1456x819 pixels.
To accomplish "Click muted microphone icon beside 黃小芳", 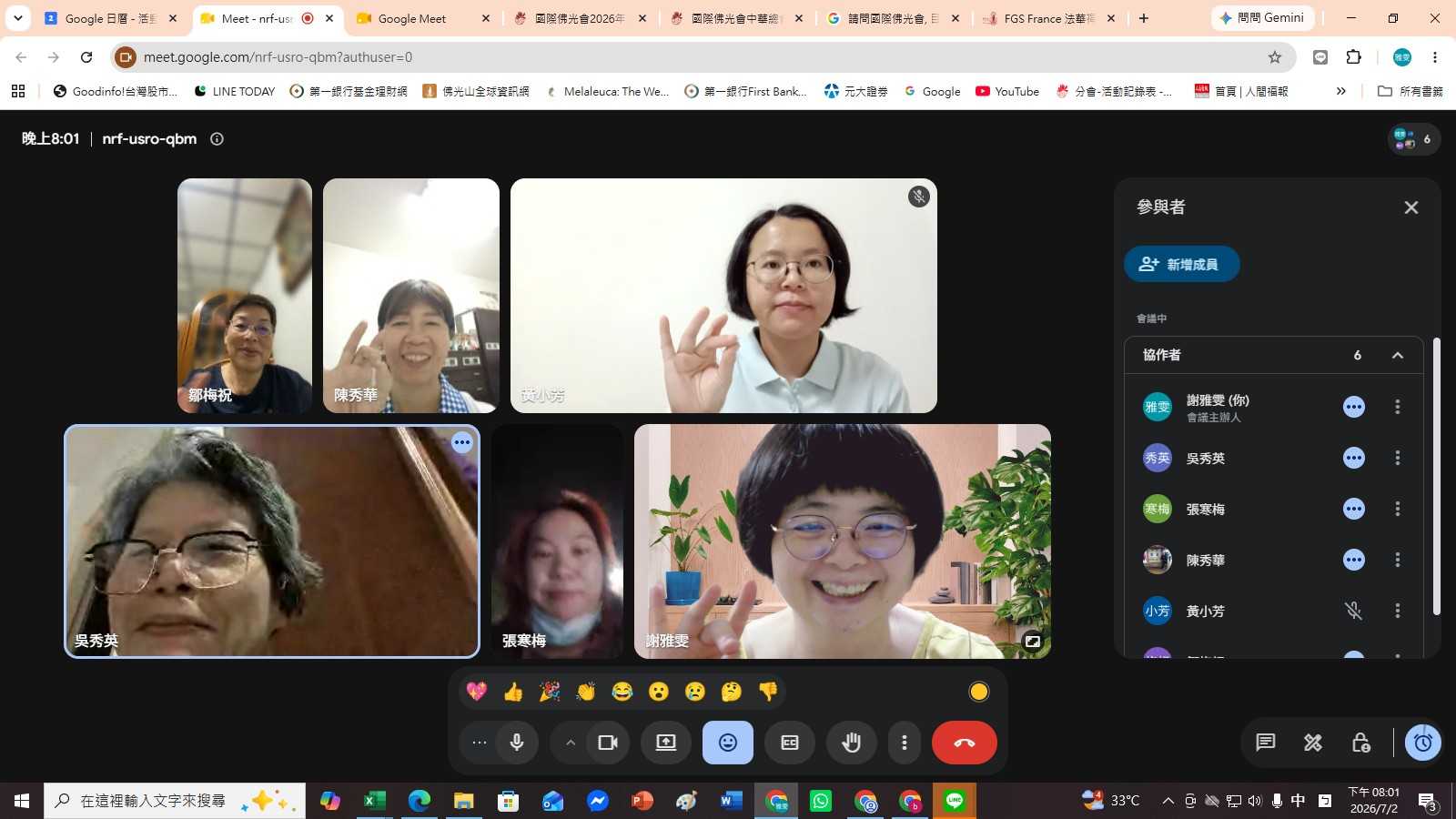I will click(1354, 611).
